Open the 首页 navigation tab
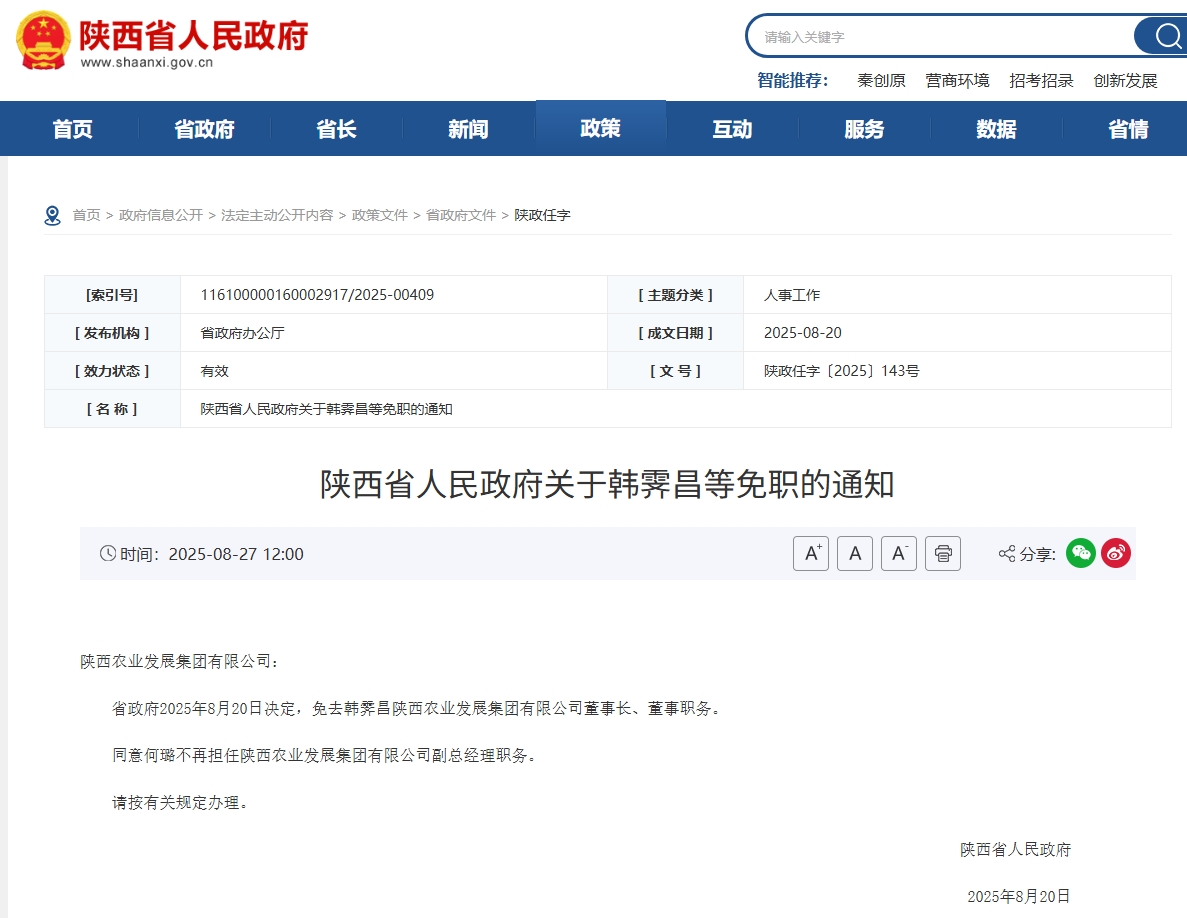Image resolution: width=1187 pixels, height=918 pixels. 73,129
